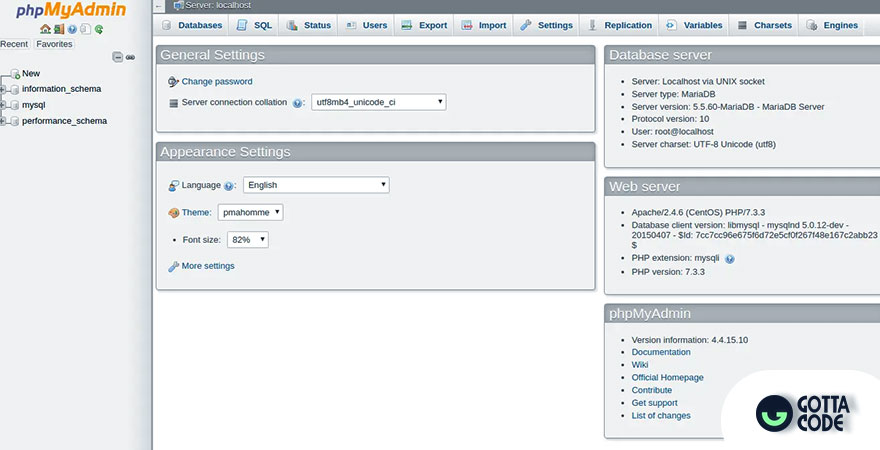
Task: Open the Variables tab
Action: coord(694,25)
